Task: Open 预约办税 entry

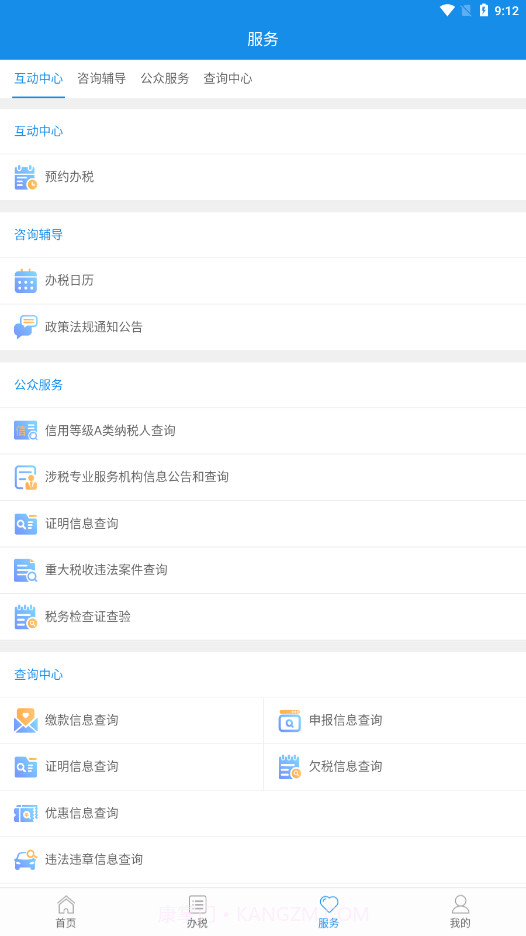Action: coord(263,177)
